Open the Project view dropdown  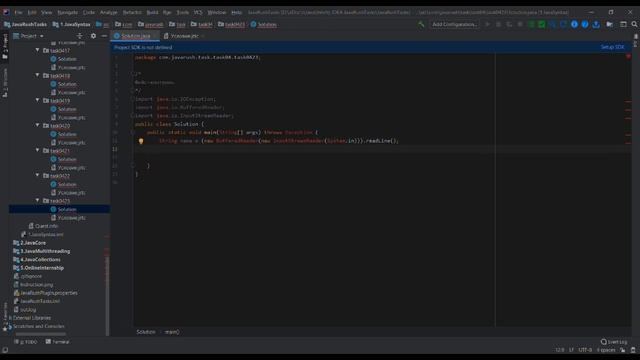pyautogui.click(x=29, y=36)
